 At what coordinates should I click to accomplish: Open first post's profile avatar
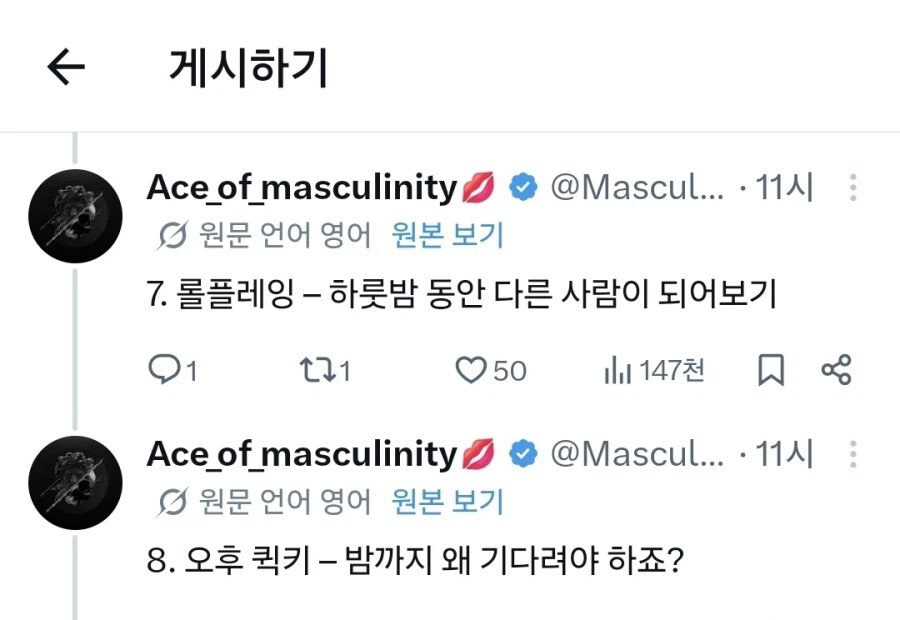(x=75, y=216)
